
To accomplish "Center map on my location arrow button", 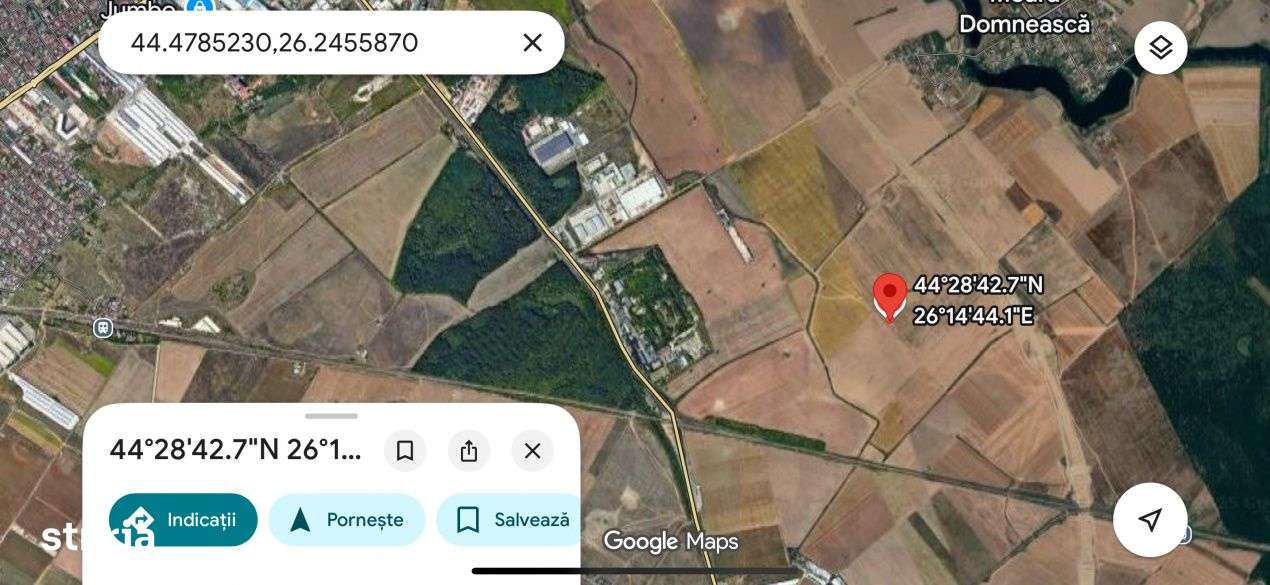I will tap(1150, 519).
